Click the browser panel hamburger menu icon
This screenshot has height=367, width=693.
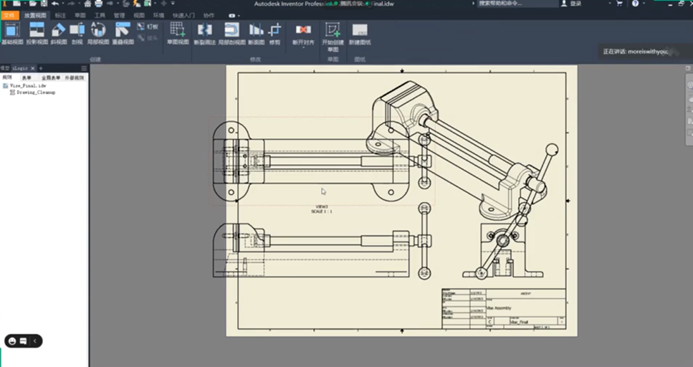pyautogui.click(x=84, y=68)
